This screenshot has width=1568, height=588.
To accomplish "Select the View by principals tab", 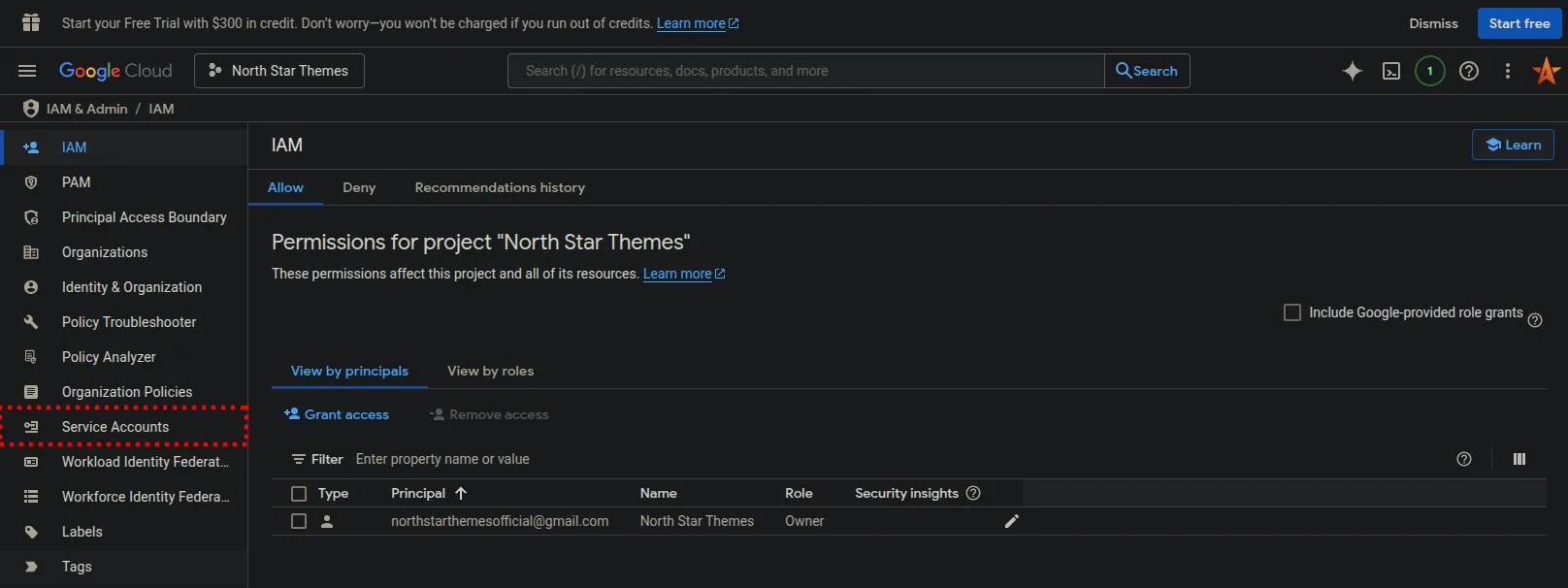I will point(349,371).
